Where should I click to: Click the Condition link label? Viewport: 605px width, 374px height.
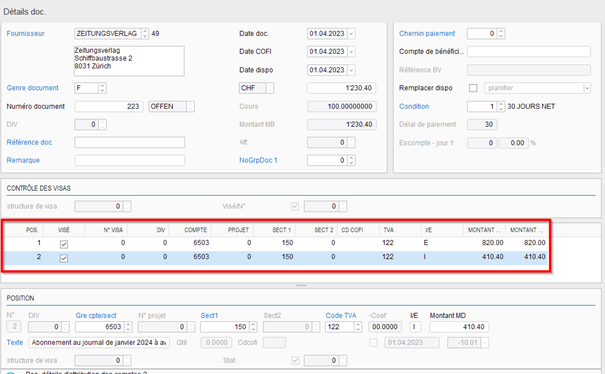click(414, 106)
